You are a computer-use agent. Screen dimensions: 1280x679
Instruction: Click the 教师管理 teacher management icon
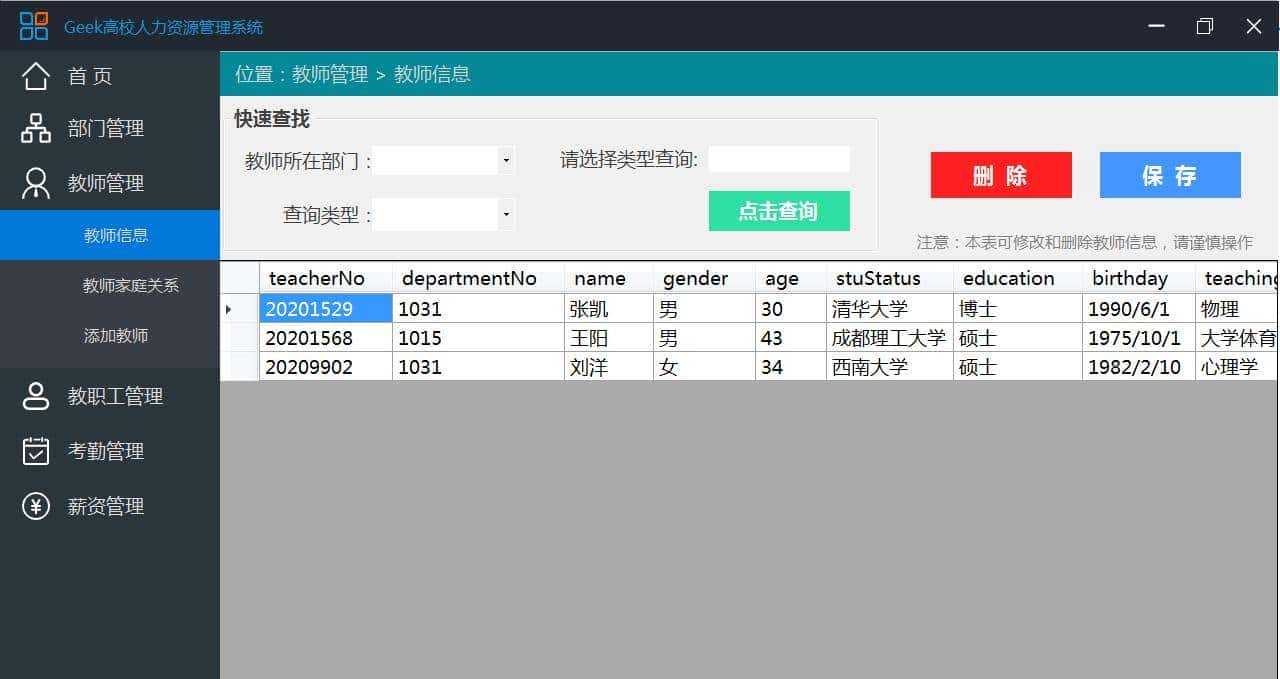[x=35, y=183]
